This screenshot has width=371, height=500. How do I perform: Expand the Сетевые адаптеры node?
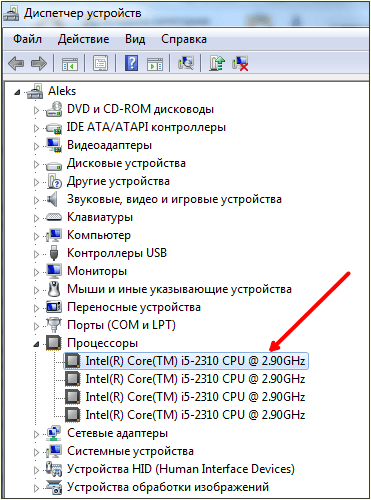[36, 434]
